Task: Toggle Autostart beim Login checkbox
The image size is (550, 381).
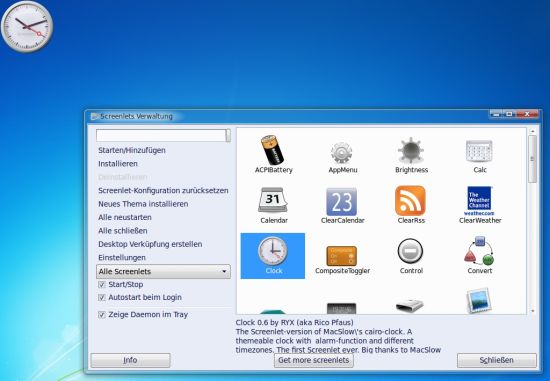Action: point(102,298)
